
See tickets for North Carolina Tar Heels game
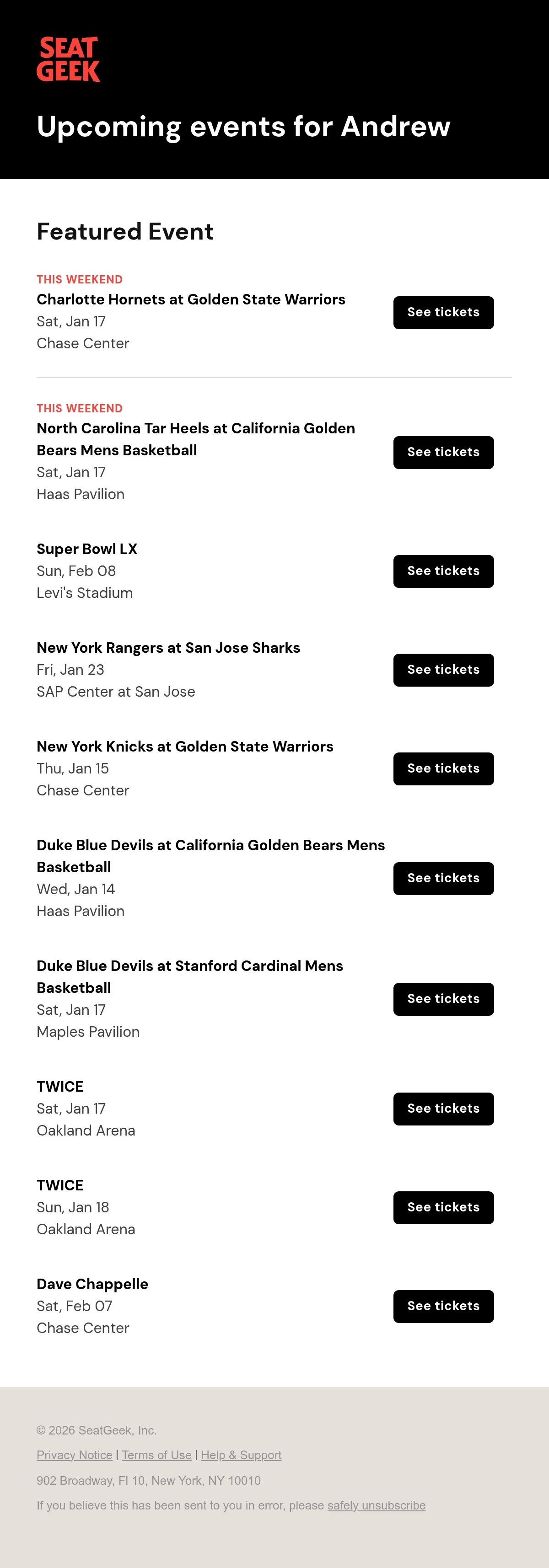[443, 452]
